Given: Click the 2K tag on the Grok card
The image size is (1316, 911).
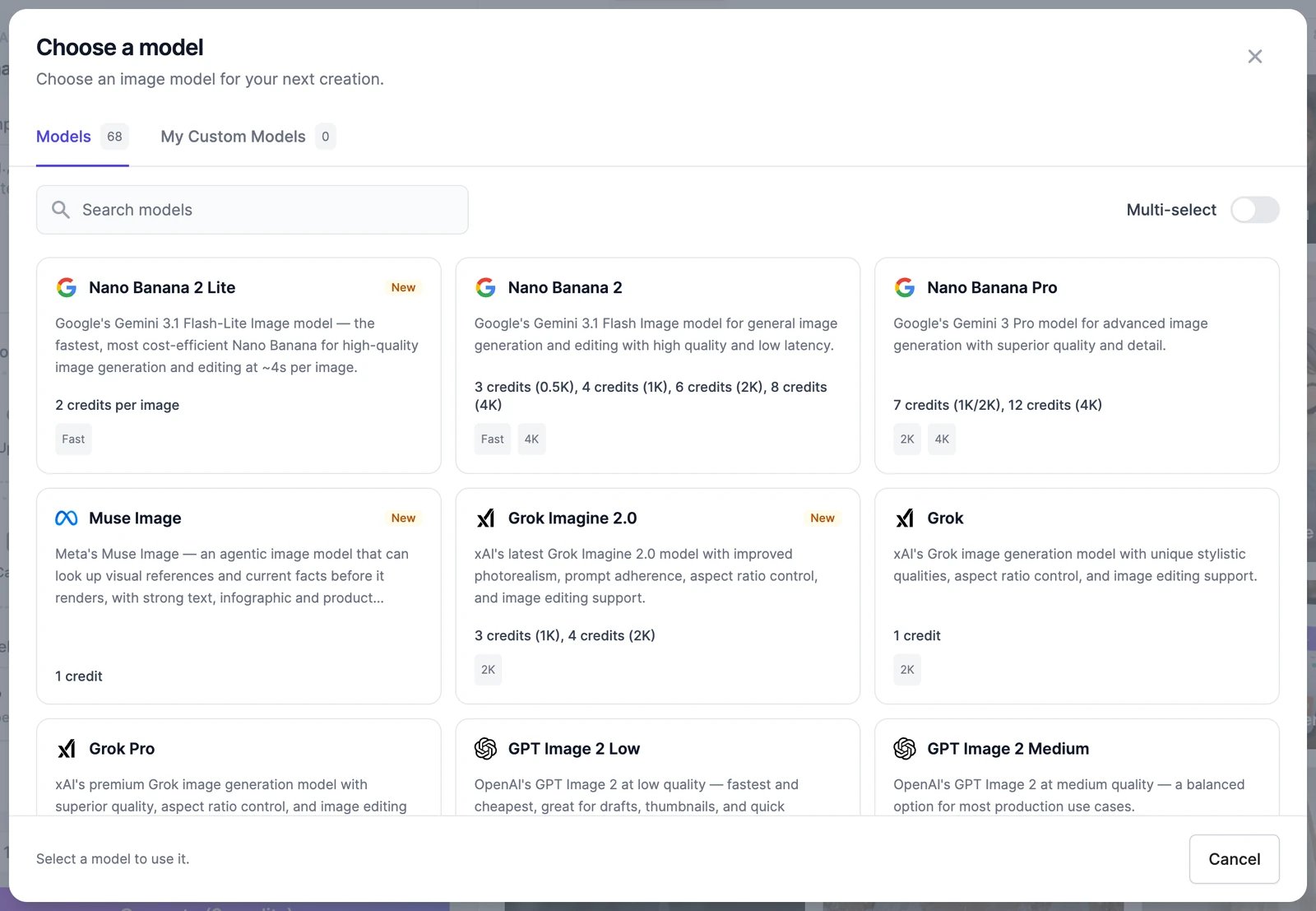Looking at the screenshot, I should tap(907, 670).
